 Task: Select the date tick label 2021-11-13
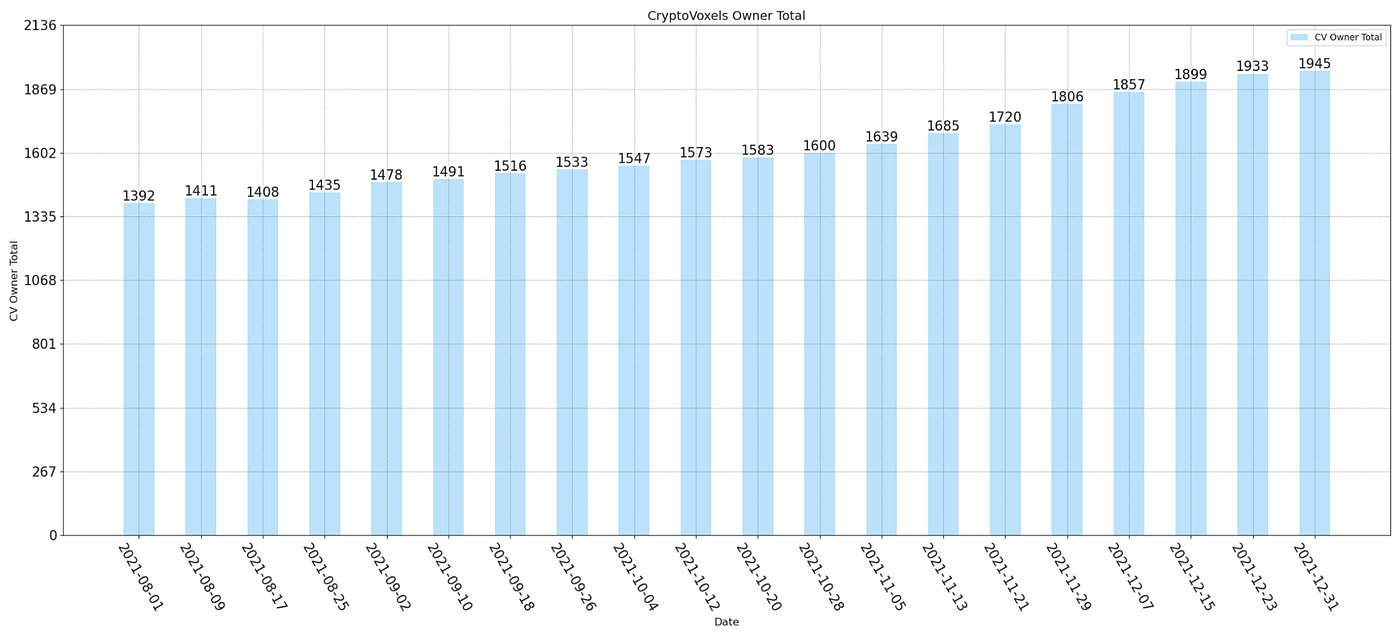tap(944, 577)
